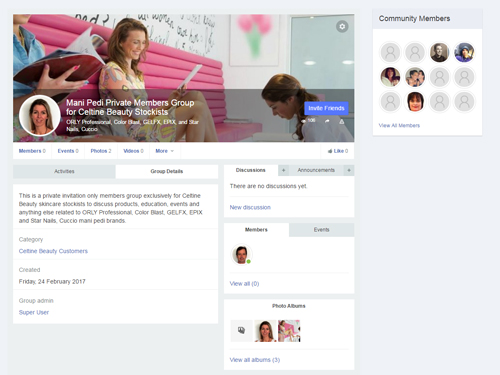Click the Like thumbs-up icon
Screen dimensions: 500x375
click(330, 151)
